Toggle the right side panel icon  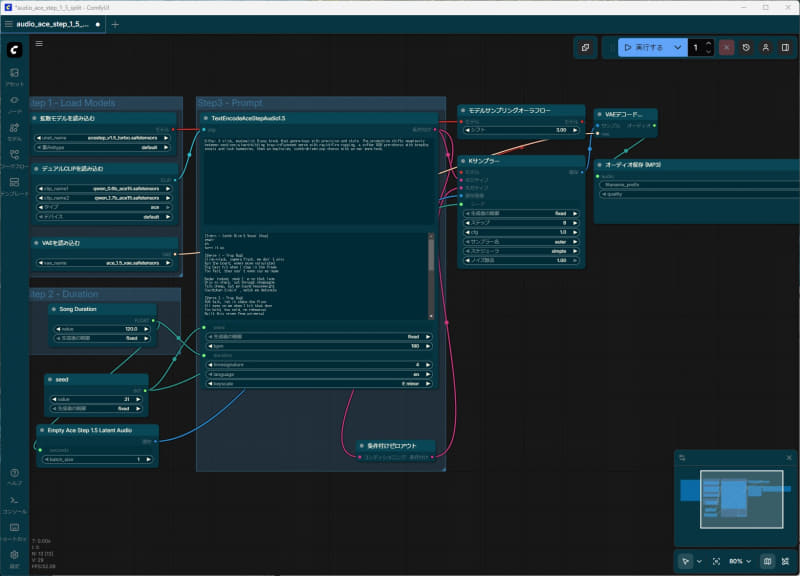[x=785, y=47]
